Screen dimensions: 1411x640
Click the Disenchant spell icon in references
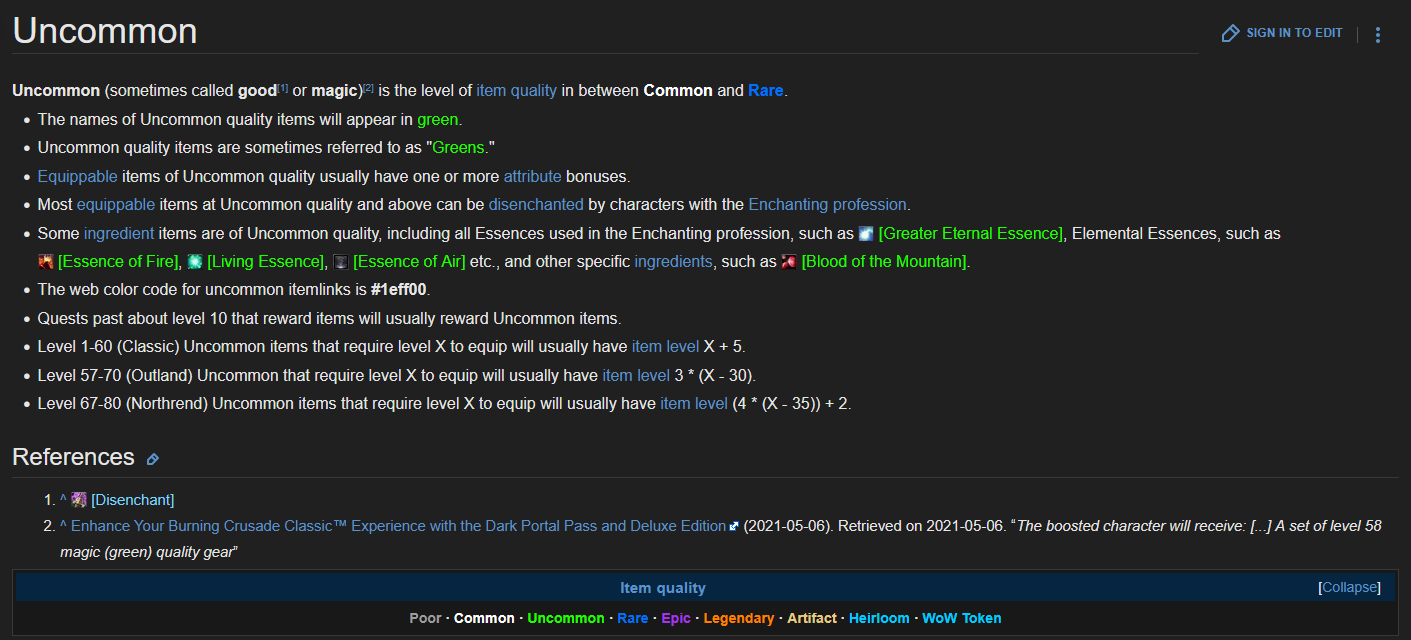point(79,499)
